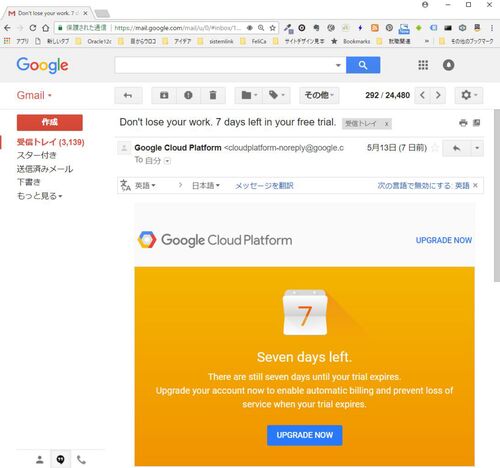The height and width of the screenshot is (468, 500).
Task: Remove the 受信トレイ label via x
Action: pyautogui.click(x=387, y=124)
